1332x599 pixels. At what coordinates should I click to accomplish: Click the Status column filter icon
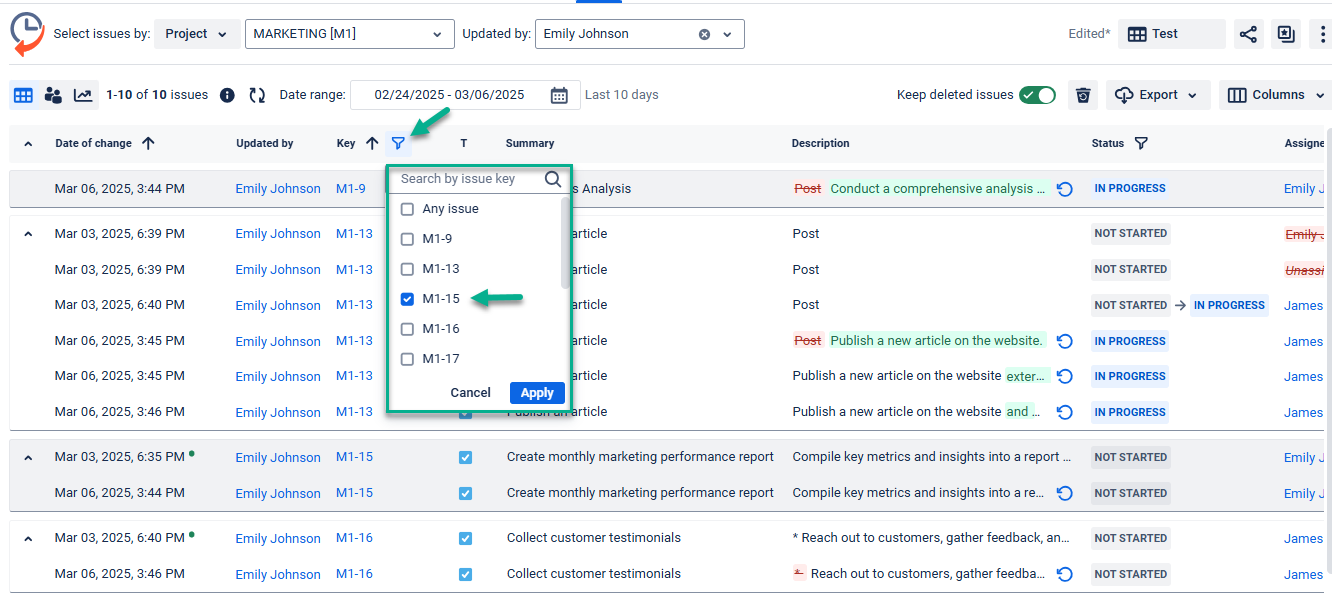click(1141, 143)
